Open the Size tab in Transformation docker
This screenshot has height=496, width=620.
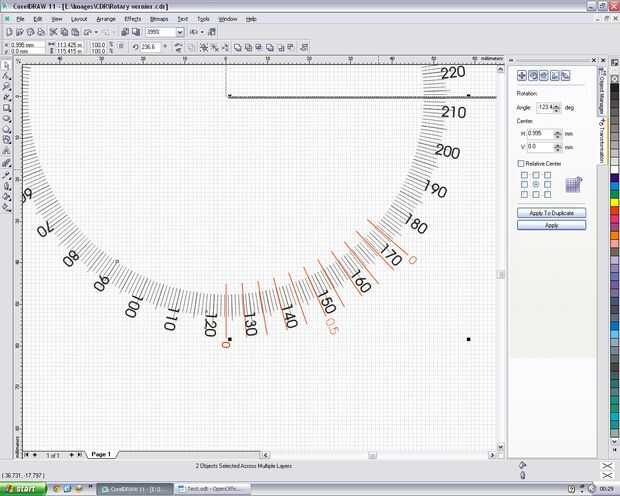click(555, 76)
